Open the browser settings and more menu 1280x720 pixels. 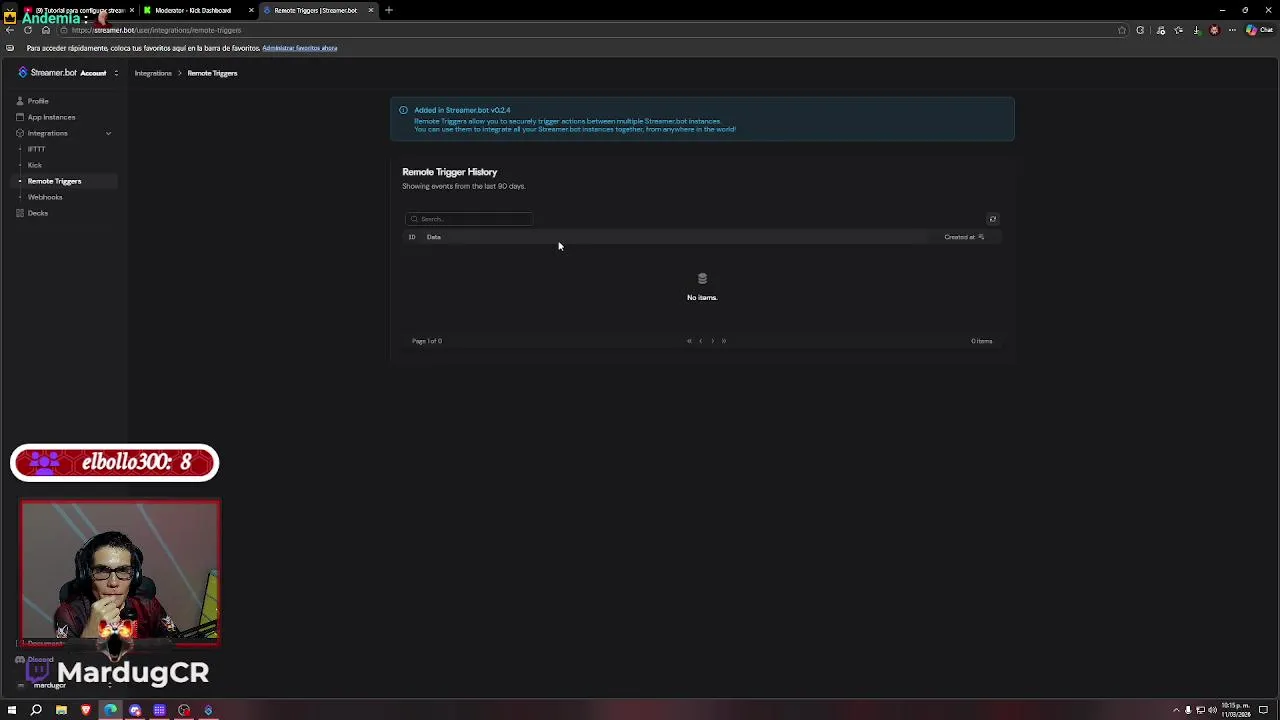(x=1234, y=30)
